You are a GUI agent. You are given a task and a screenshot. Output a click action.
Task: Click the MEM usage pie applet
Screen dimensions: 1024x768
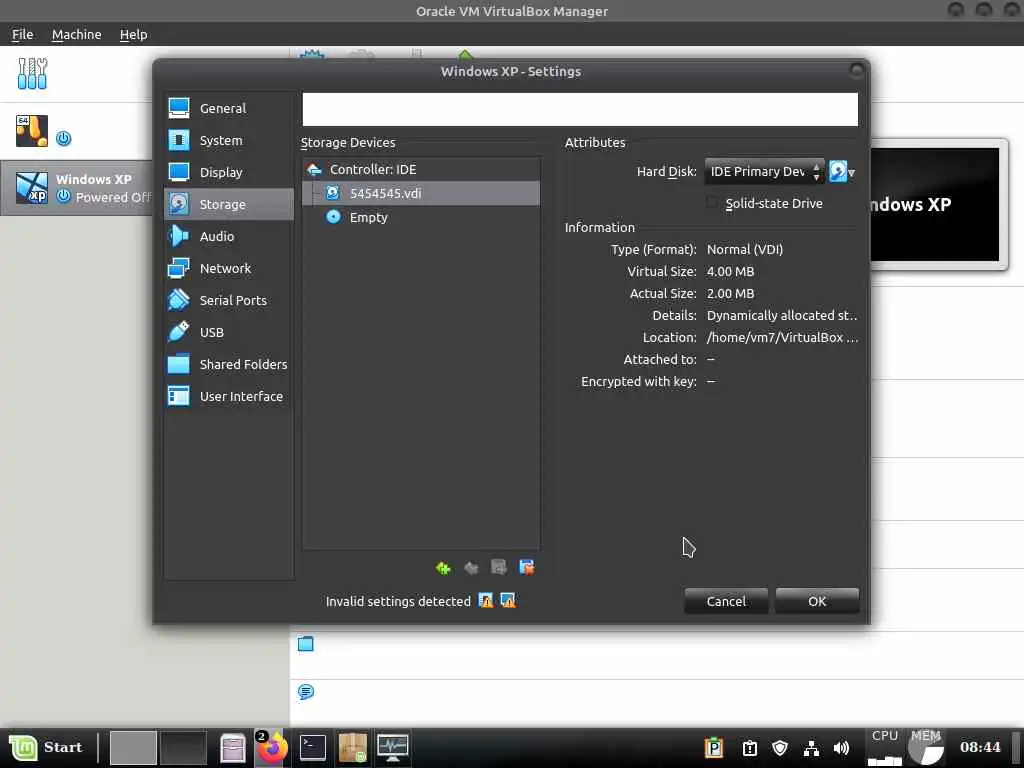pyautogui.click(x=926, y=747)
